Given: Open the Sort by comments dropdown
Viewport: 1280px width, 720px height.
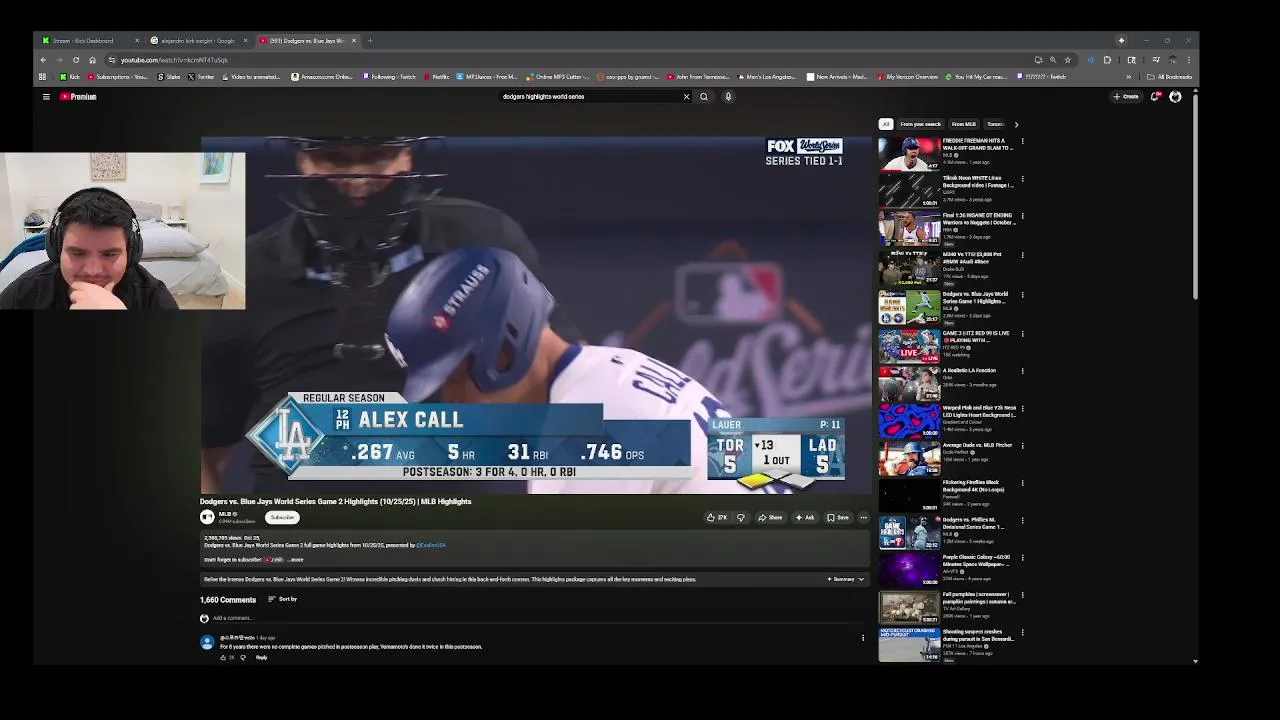Looking at the screenshot, I should point(282,599).
